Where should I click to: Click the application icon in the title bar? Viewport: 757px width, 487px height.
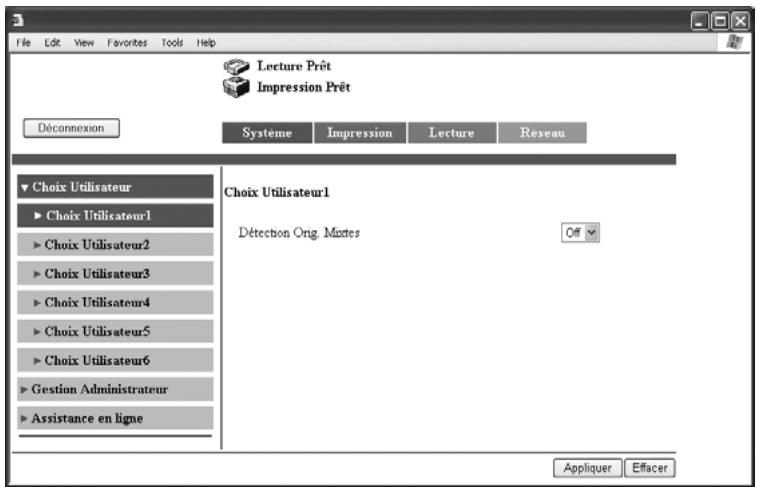click(17, 20)
